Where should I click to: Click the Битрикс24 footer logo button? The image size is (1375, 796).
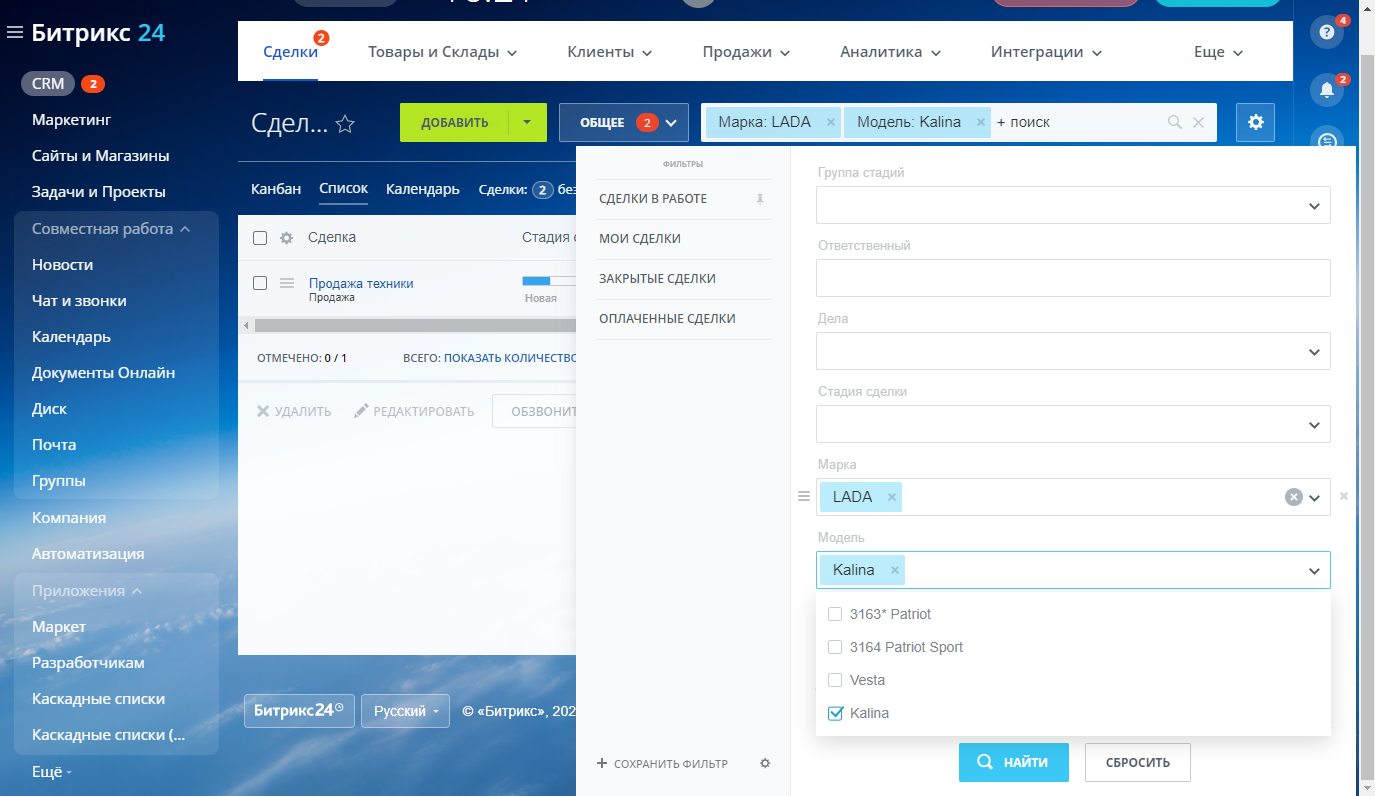[x=299, y=711]
